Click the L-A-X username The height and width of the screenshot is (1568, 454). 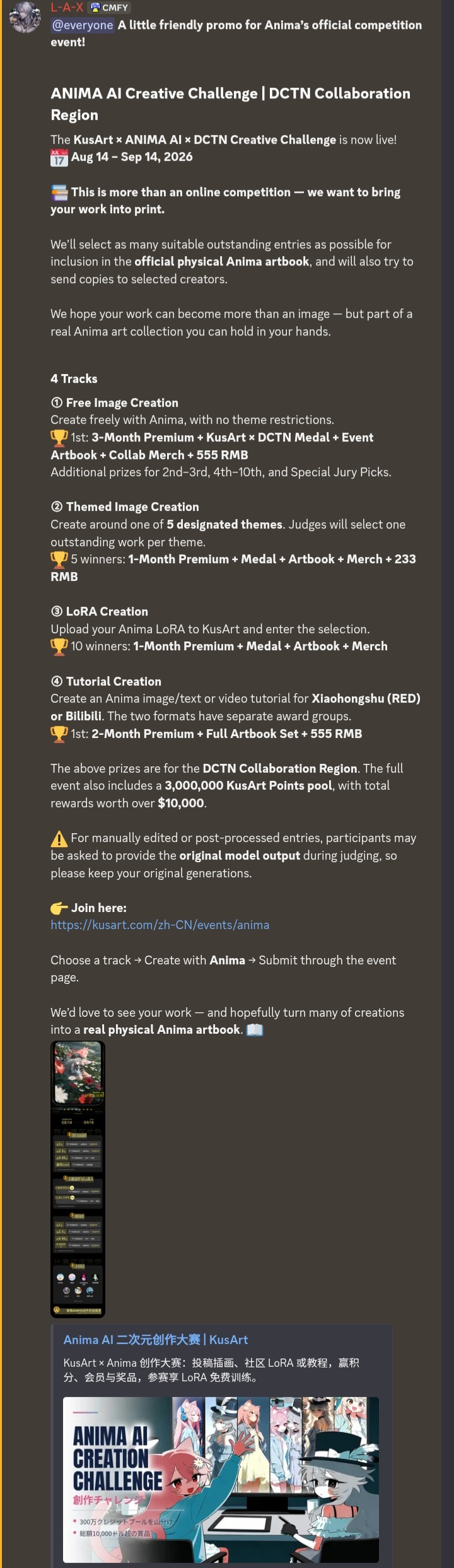[67, 8]
